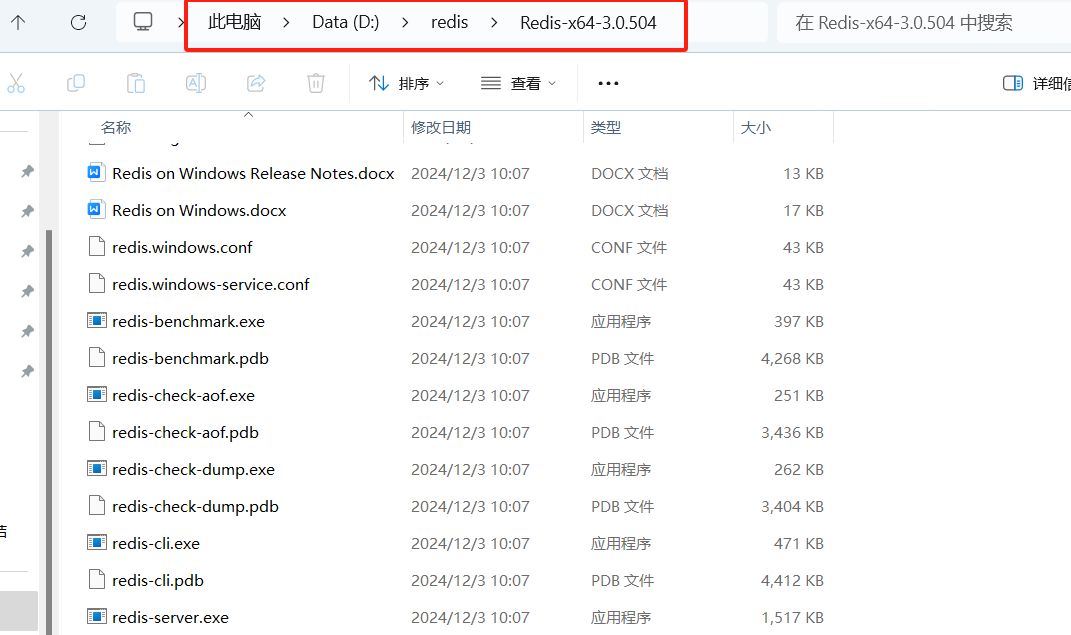Viewport: 1071px width, 635px height.
Task: Go up one level using the up arrow
Action: (x=18, y=21)
